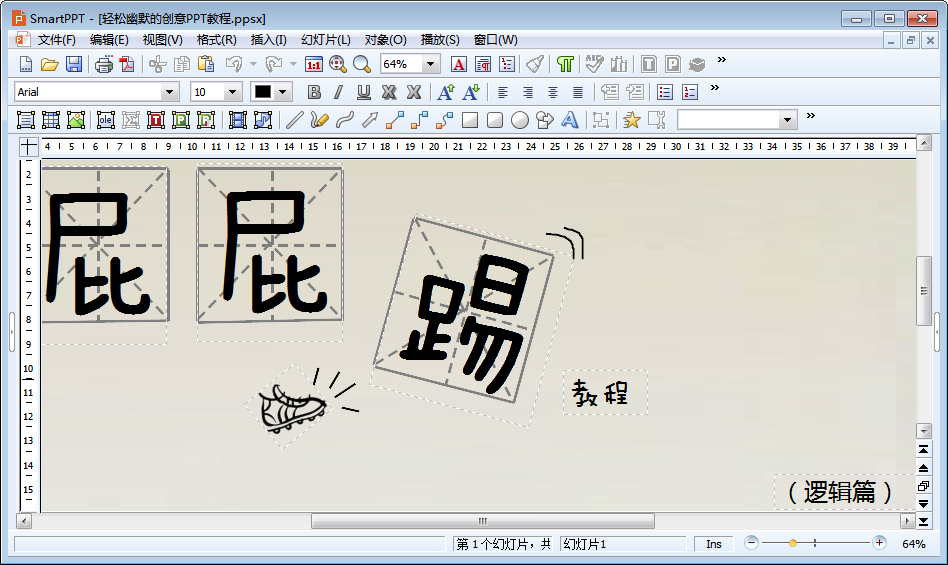Toggle bold formatting
The height and width of the screenshot is (565, 948).
314,92
